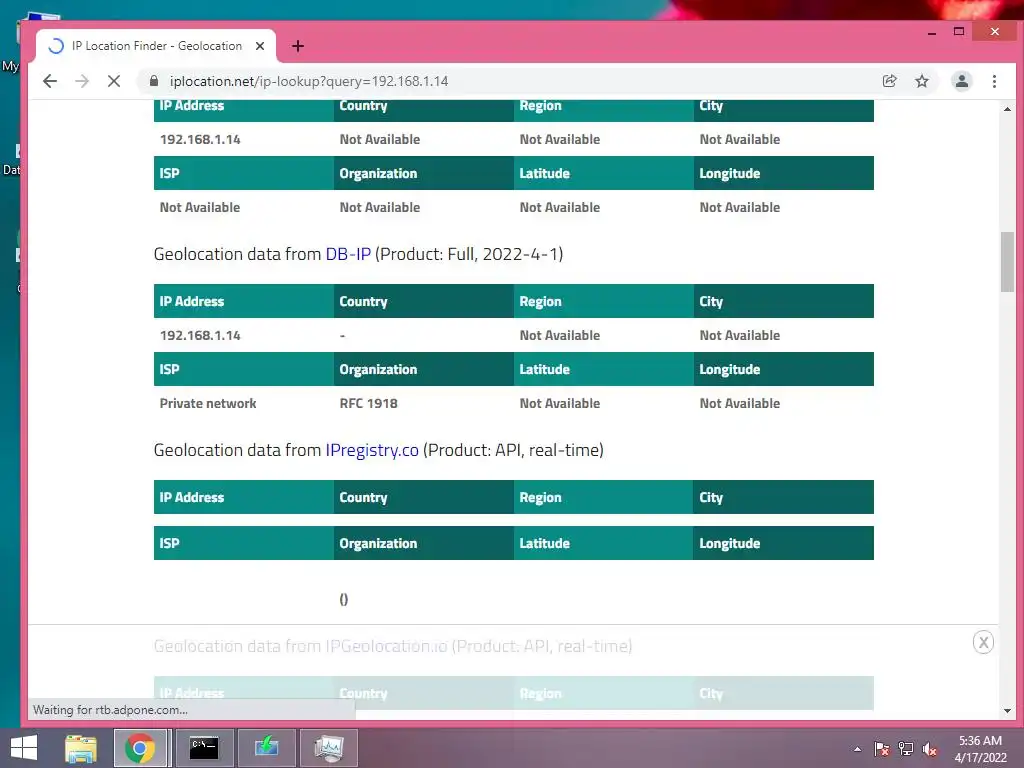Open the IPregistry.co link
1024x768 pixels.
pyautogui.click(x=372, y=450)
